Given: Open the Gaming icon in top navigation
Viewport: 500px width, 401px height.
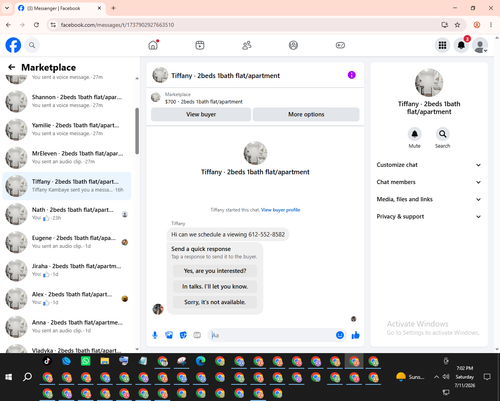Looking at the screenshot, I should pos(340,45).
